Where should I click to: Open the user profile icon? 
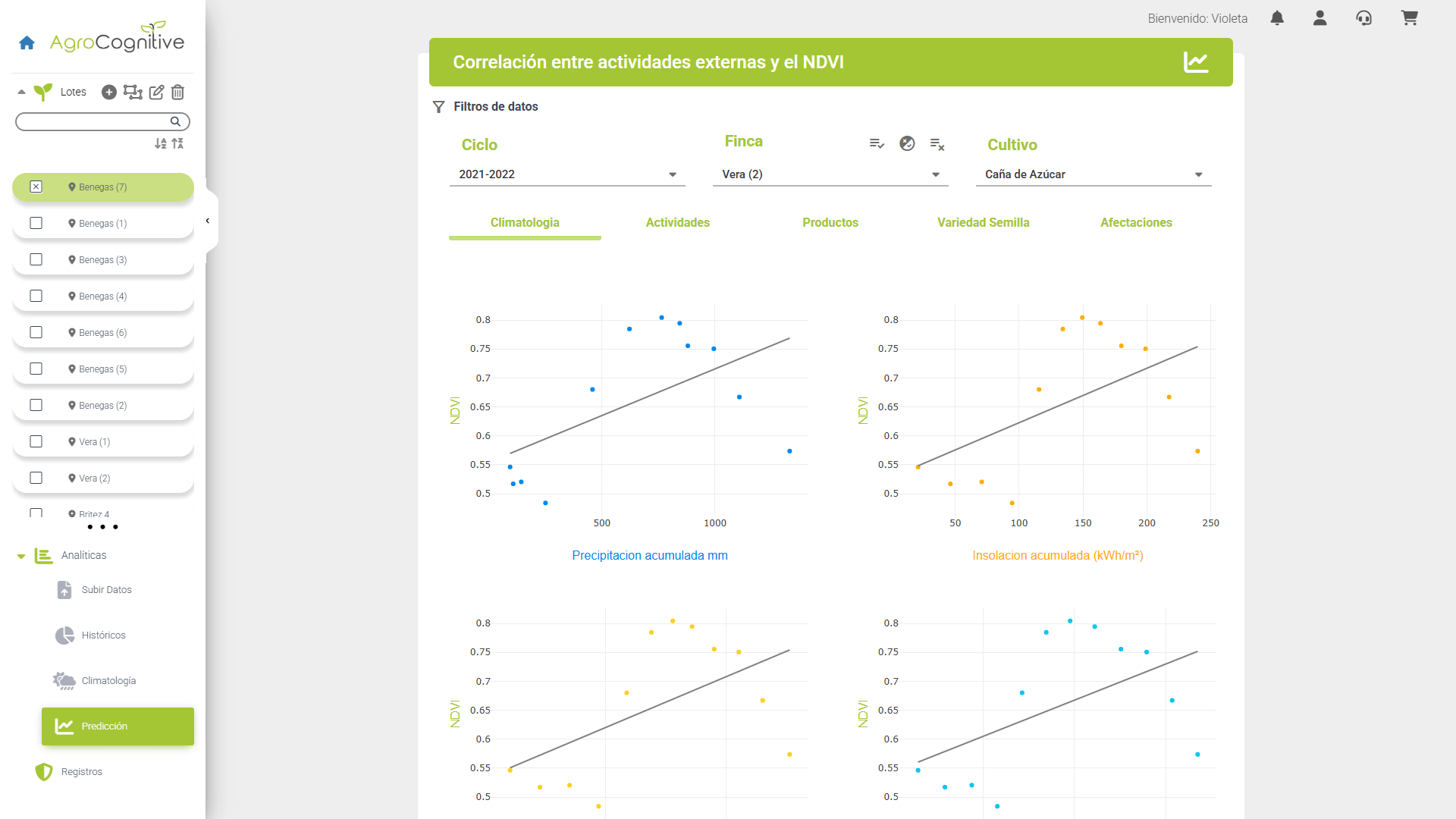(x=1320, y=18)
